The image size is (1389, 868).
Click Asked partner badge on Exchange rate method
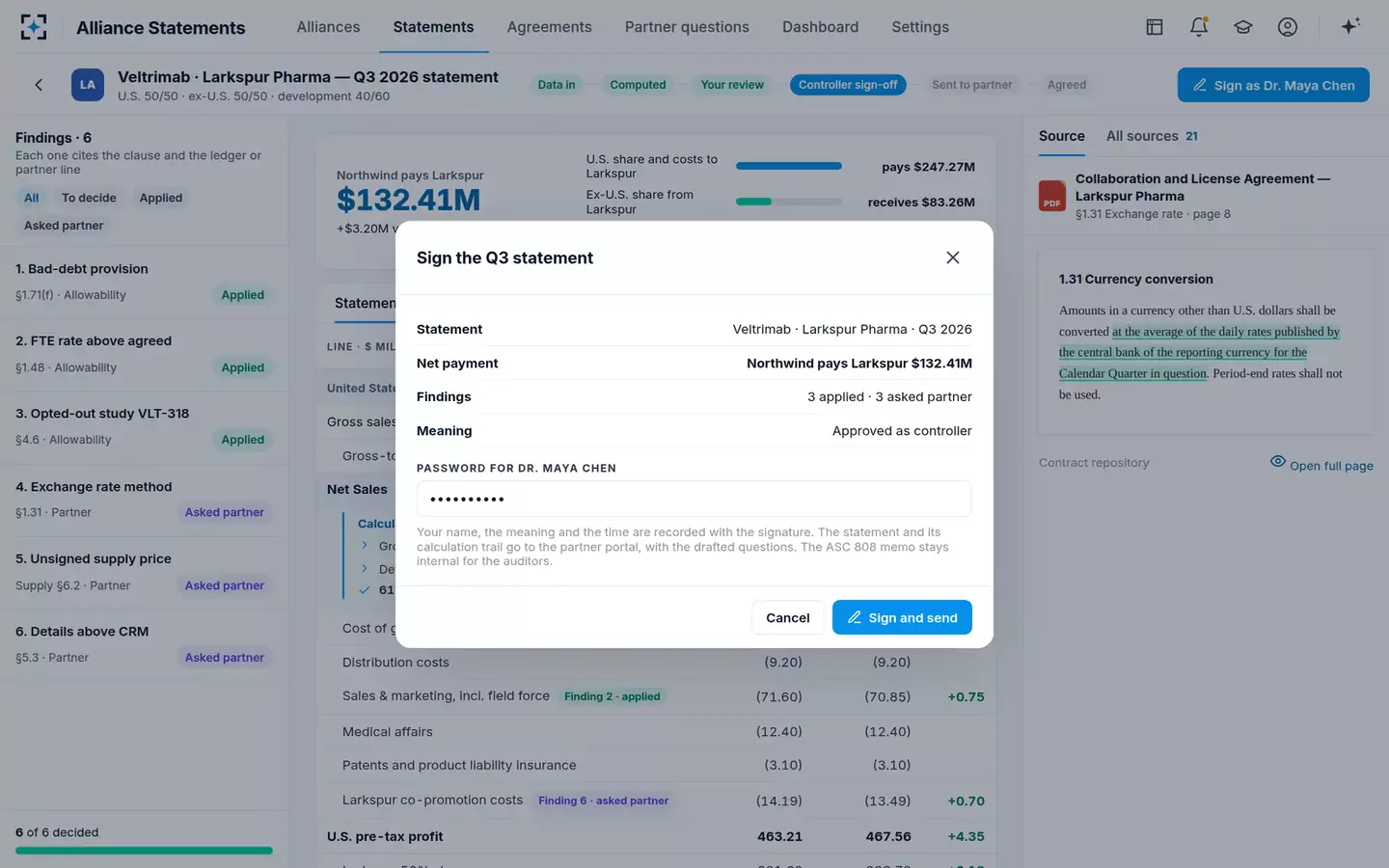point(225,512)
